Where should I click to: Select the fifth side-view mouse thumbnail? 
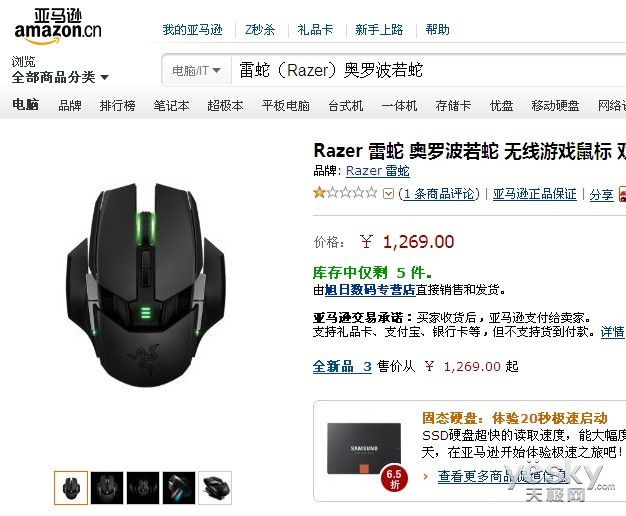tap(215, 488)
